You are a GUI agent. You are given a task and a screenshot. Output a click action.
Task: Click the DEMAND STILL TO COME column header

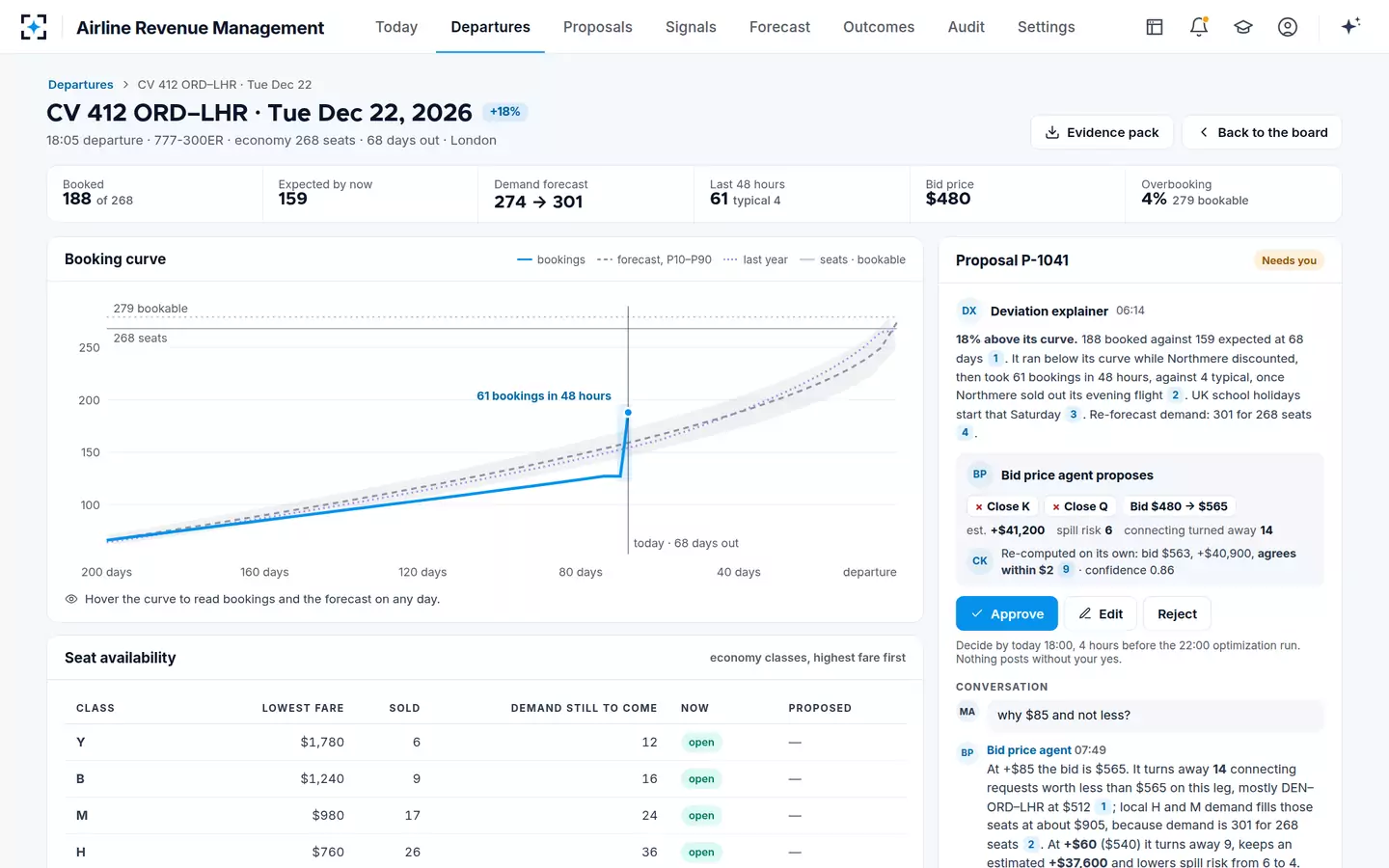tap(584, 708)
